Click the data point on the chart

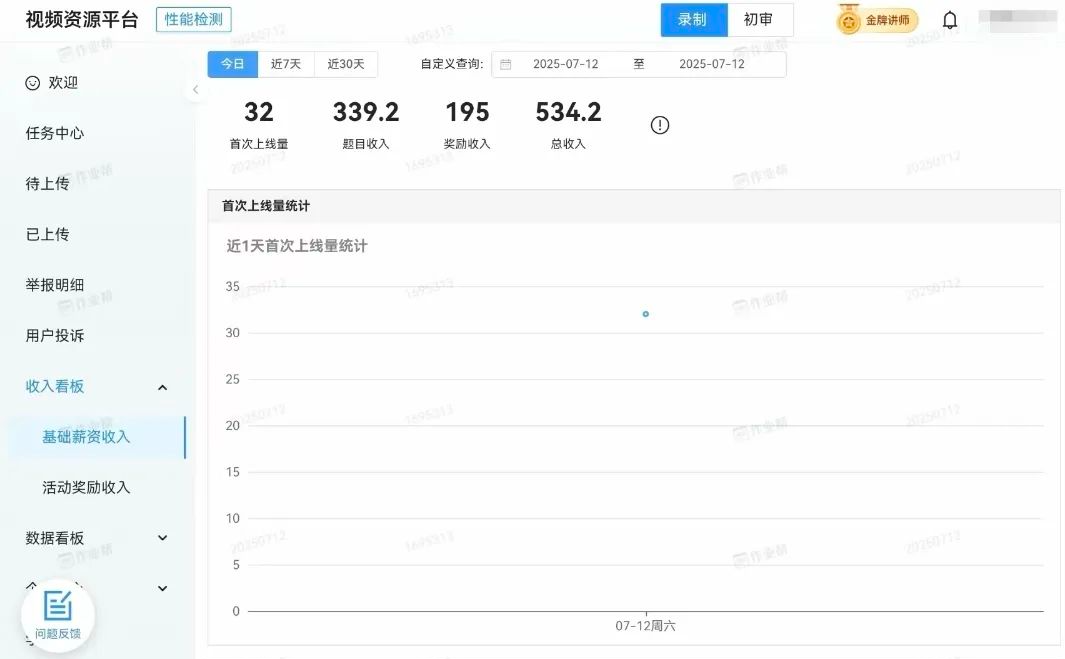point(646,314)
